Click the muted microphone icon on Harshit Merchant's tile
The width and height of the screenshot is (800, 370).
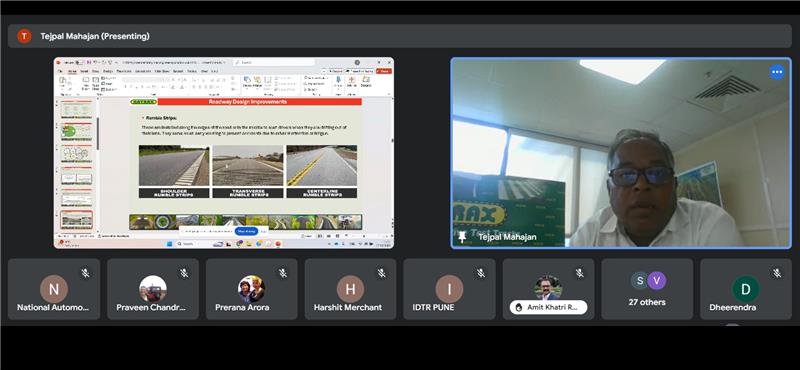(x=382, y=274)
